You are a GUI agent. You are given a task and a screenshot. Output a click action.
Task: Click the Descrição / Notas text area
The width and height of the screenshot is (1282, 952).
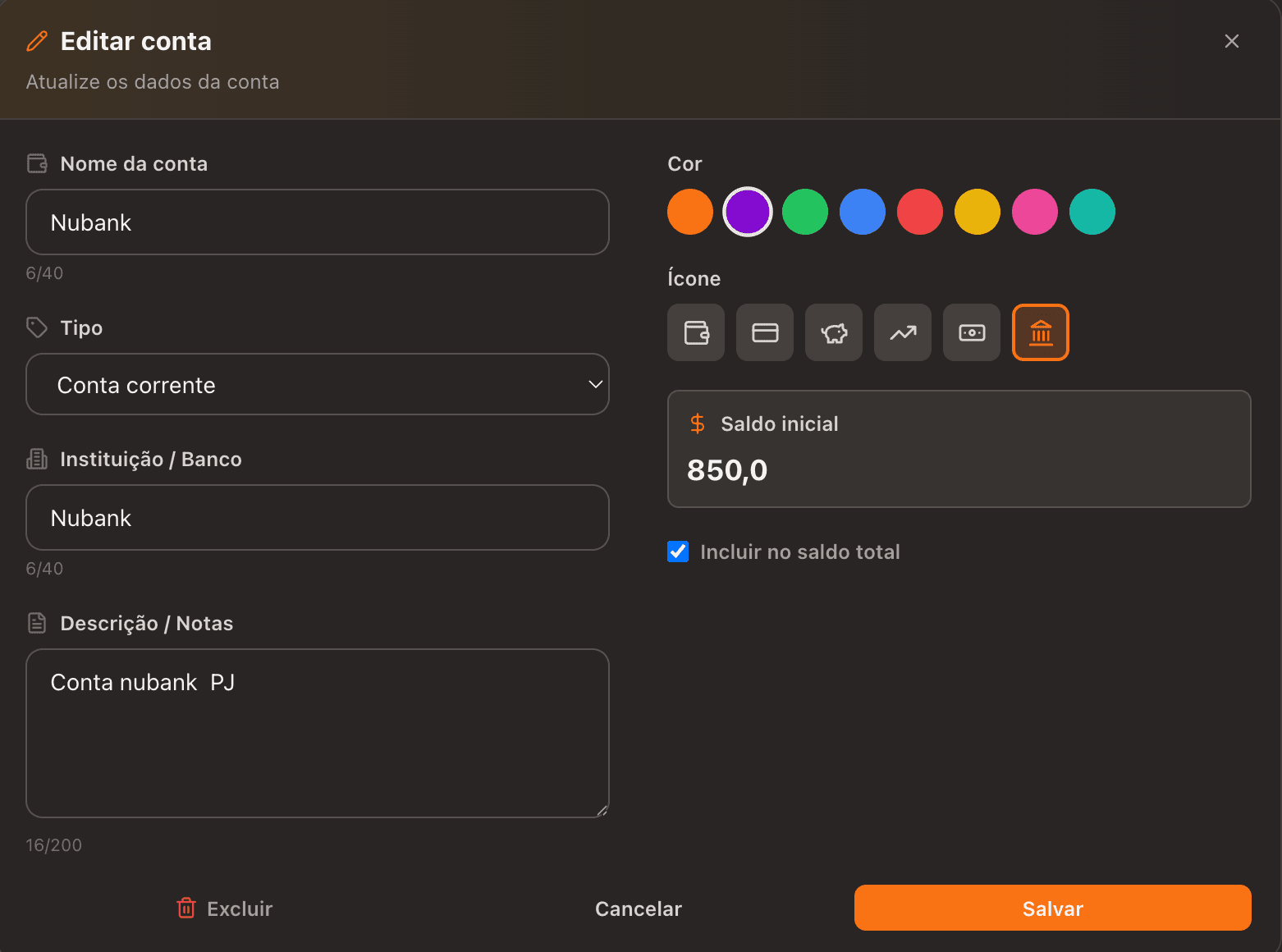[x=318, y=733]
